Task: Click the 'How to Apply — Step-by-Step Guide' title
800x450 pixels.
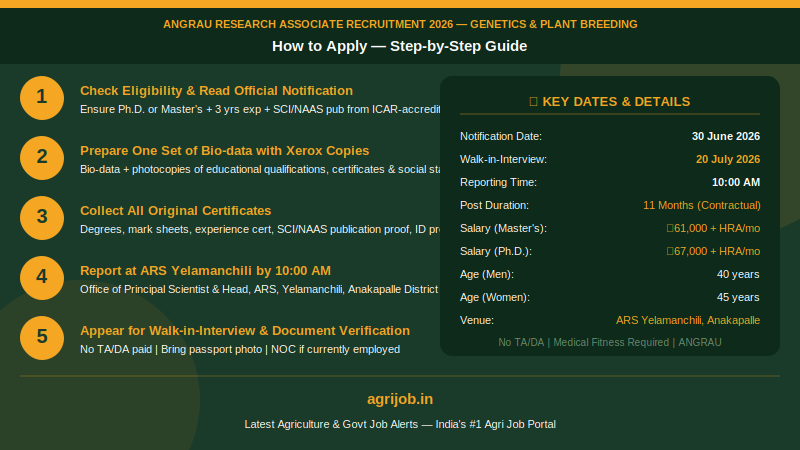Action: pos(399,46)
